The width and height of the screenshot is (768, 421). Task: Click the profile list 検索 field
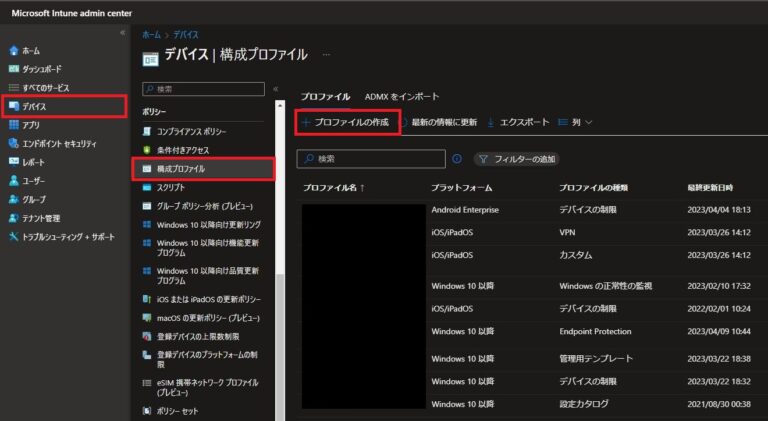coord(371,159)
